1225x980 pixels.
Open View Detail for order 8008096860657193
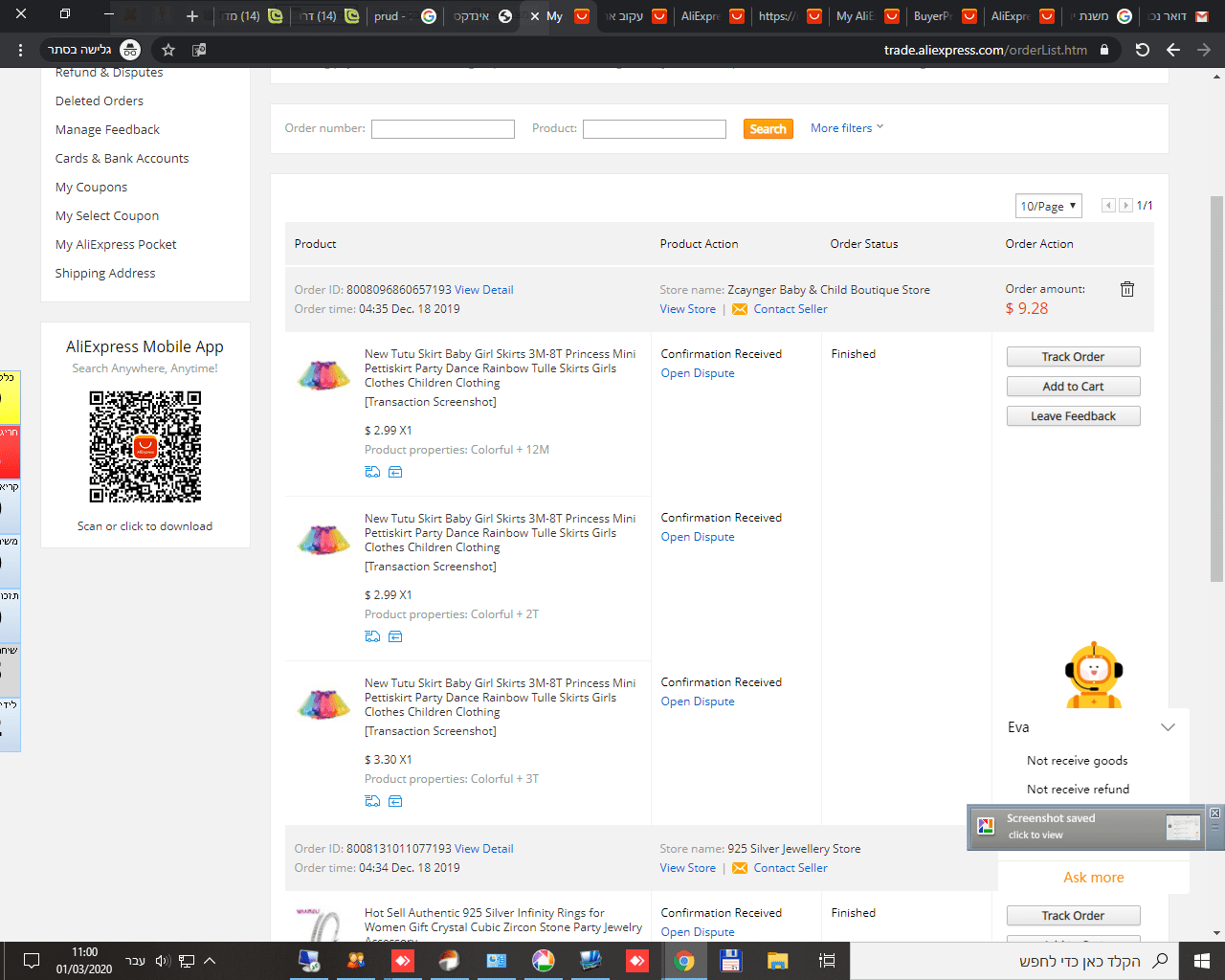483,290
